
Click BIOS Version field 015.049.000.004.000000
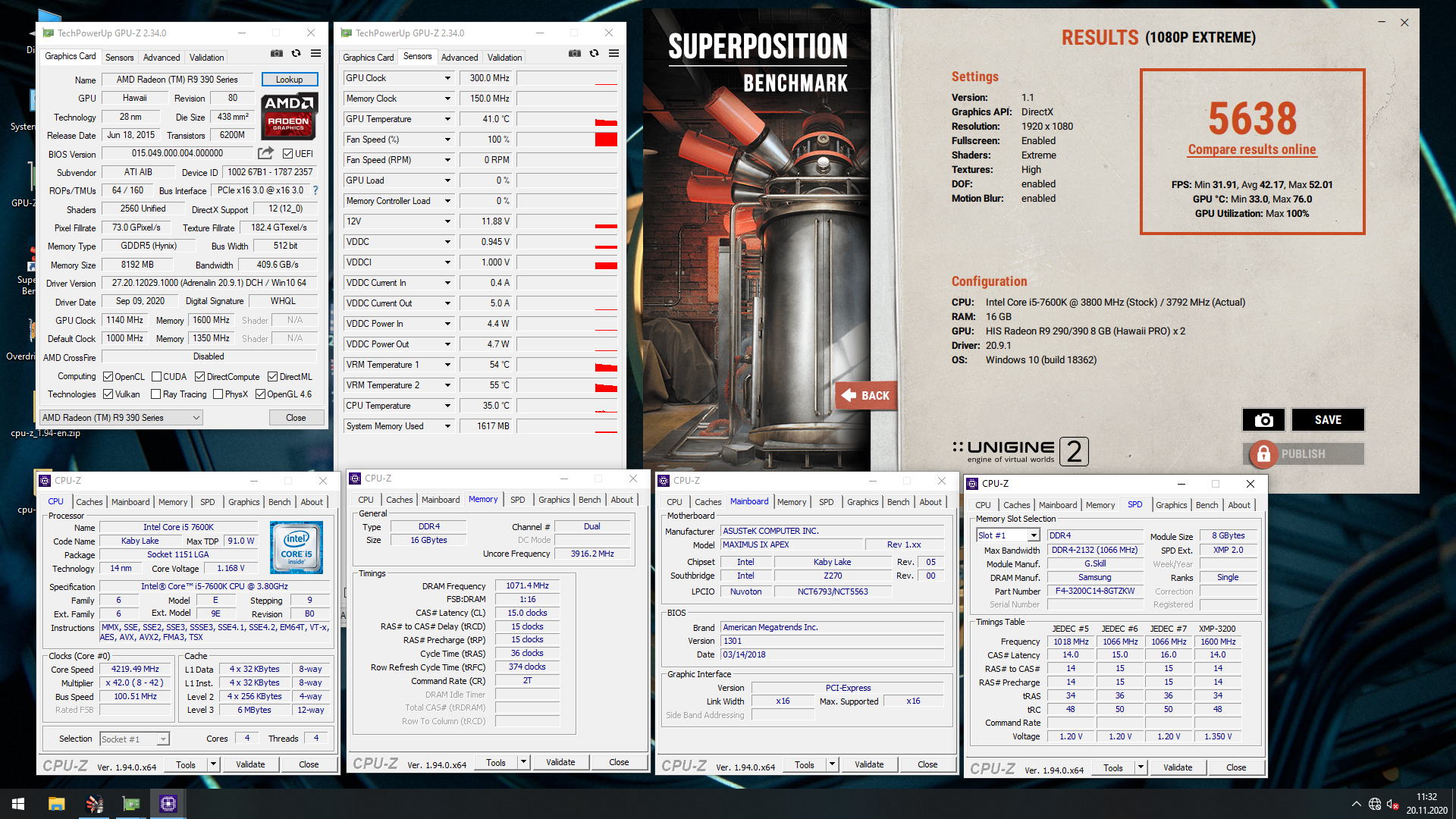[177, 153]
